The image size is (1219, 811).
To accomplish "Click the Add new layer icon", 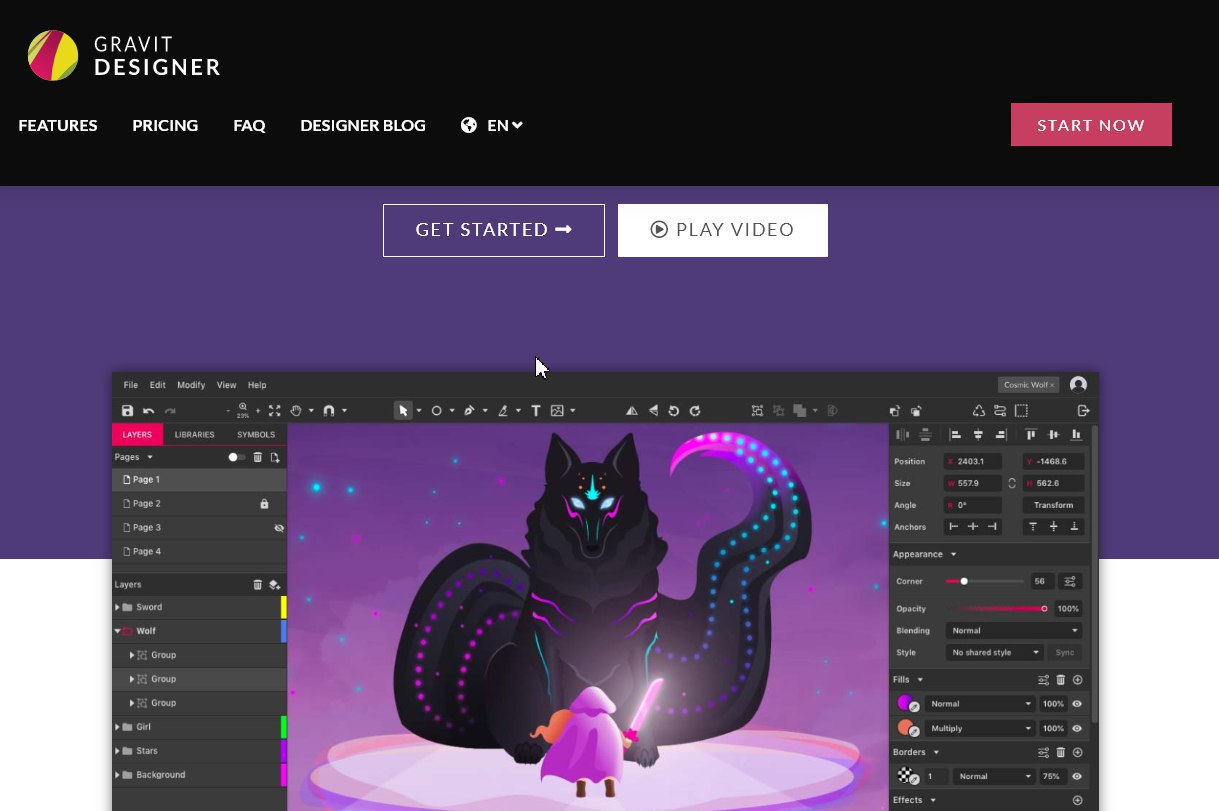I will coord(275,585).
